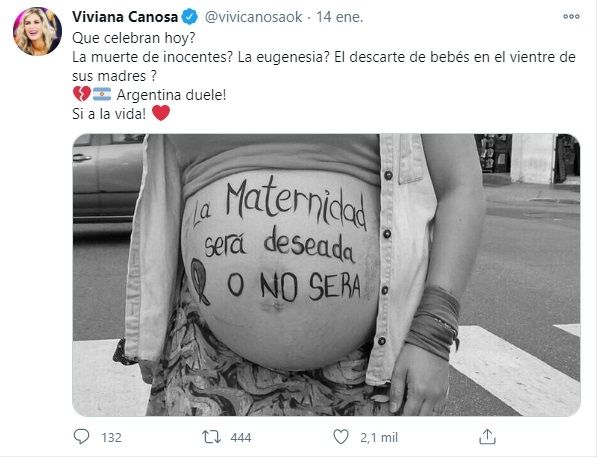The width and height of the screenshot is (597, 458).
Task: Click the 132 replies count
Action: [112, 437]
